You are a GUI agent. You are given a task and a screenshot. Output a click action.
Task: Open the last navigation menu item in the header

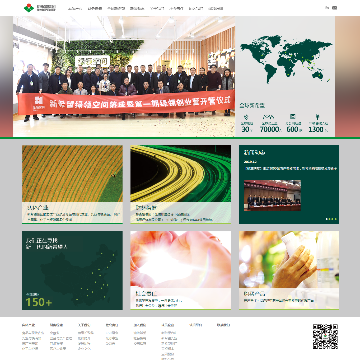coord(216,8)
